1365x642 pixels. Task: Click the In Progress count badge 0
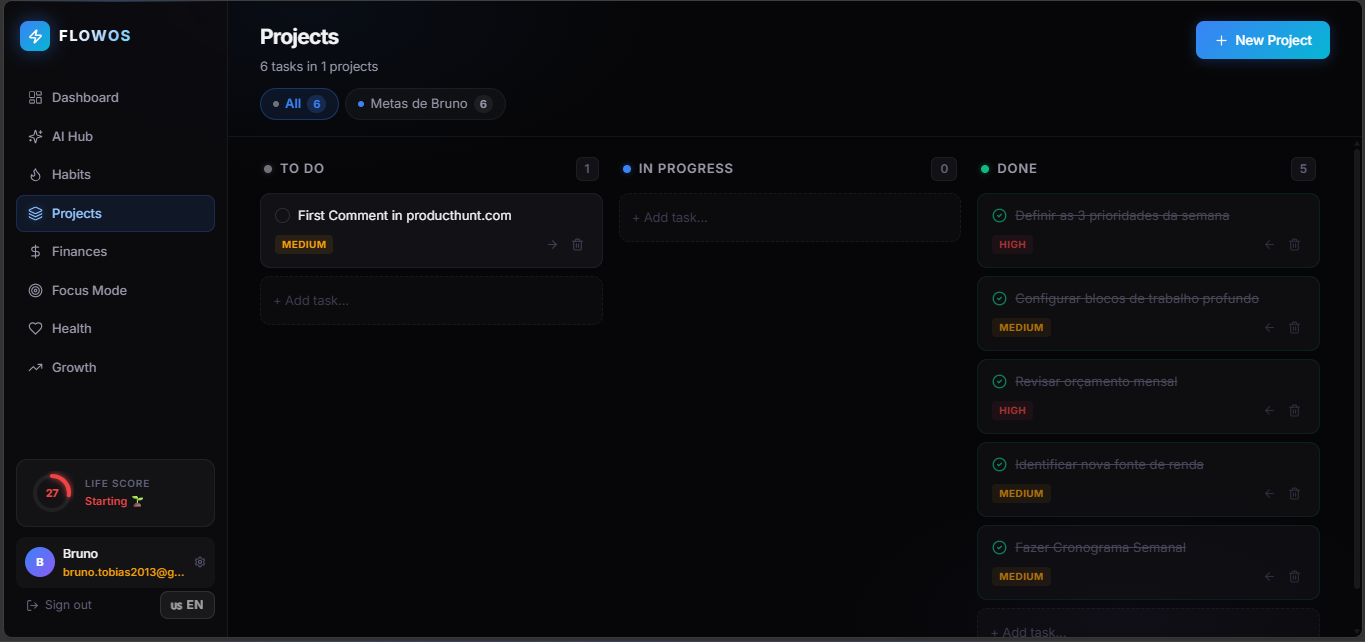[944, 169]
